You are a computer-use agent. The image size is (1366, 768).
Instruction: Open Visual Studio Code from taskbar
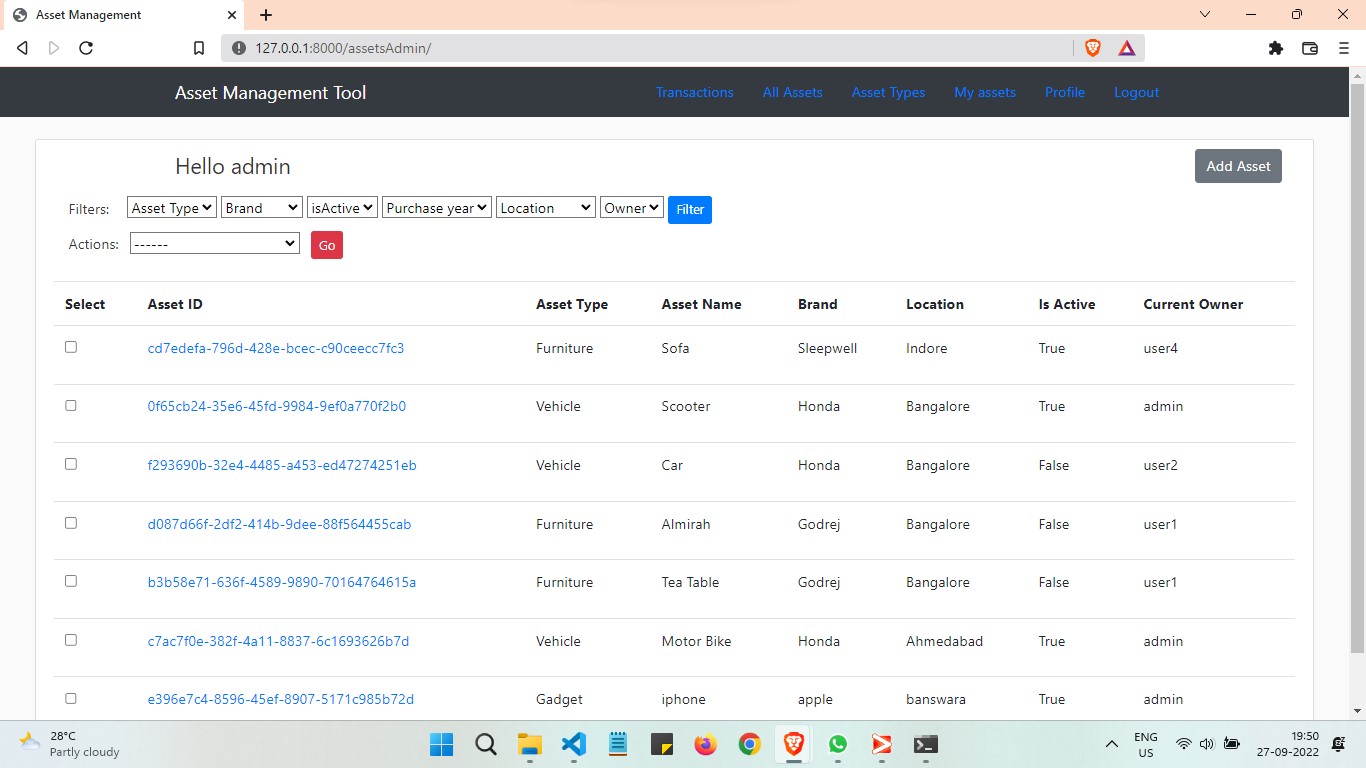coord(573,744)
